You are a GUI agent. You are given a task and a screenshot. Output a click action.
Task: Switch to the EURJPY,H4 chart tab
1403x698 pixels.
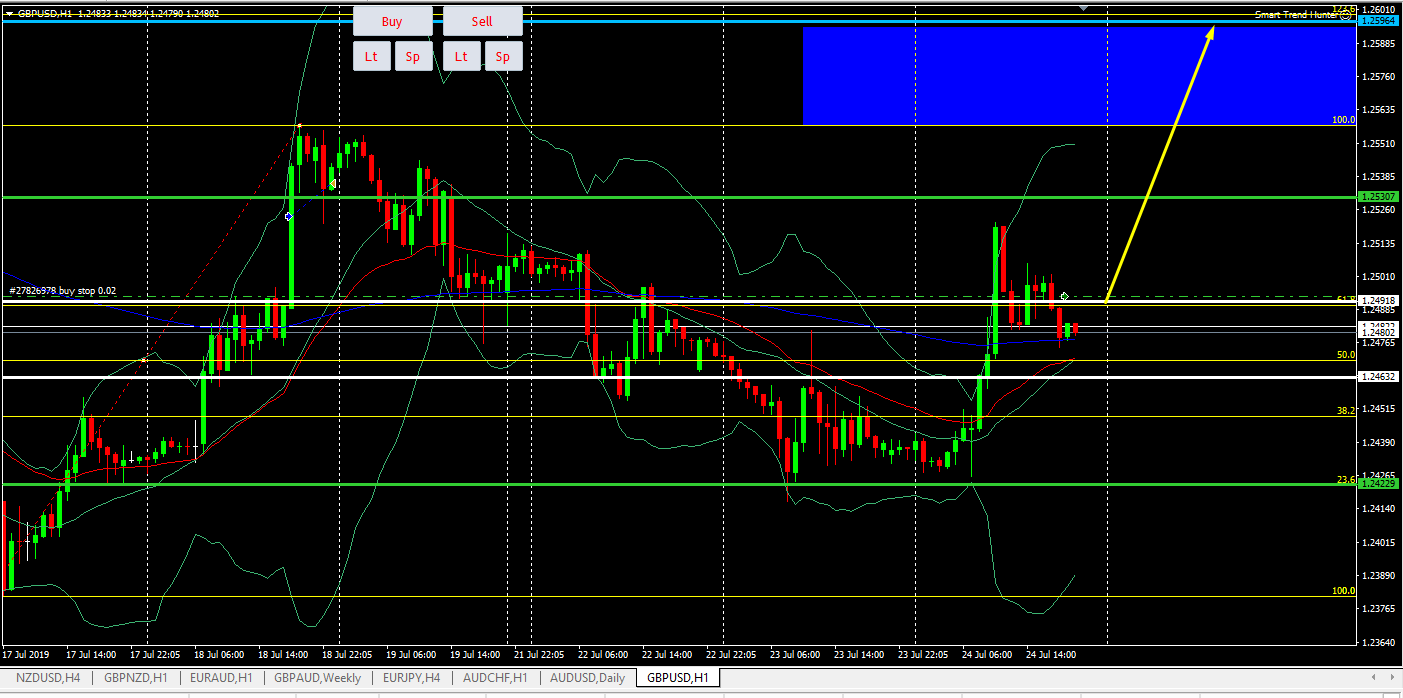click(x=411, y=678)
